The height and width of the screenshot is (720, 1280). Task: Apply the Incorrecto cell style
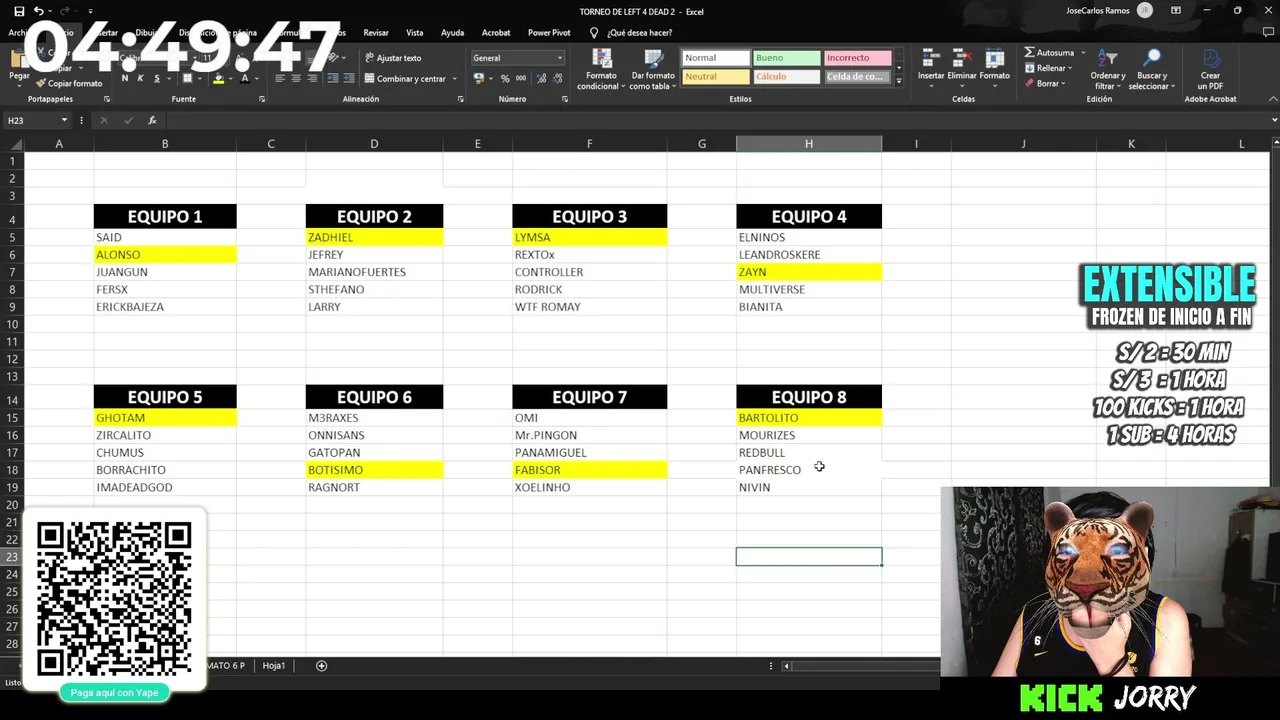point(857,58)
